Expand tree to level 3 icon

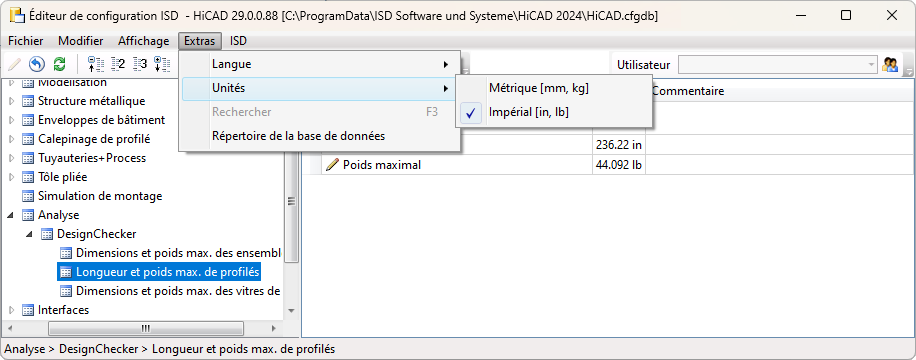pyautogui.click(x=140, y=64)
